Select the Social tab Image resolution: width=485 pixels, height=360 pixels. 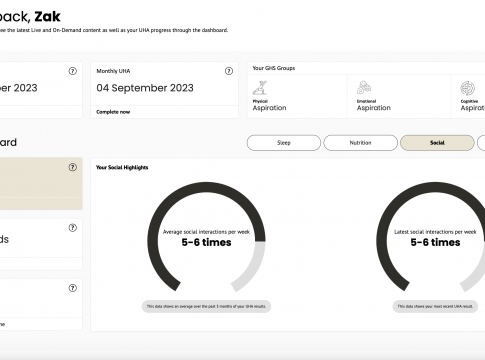(437, 143)
